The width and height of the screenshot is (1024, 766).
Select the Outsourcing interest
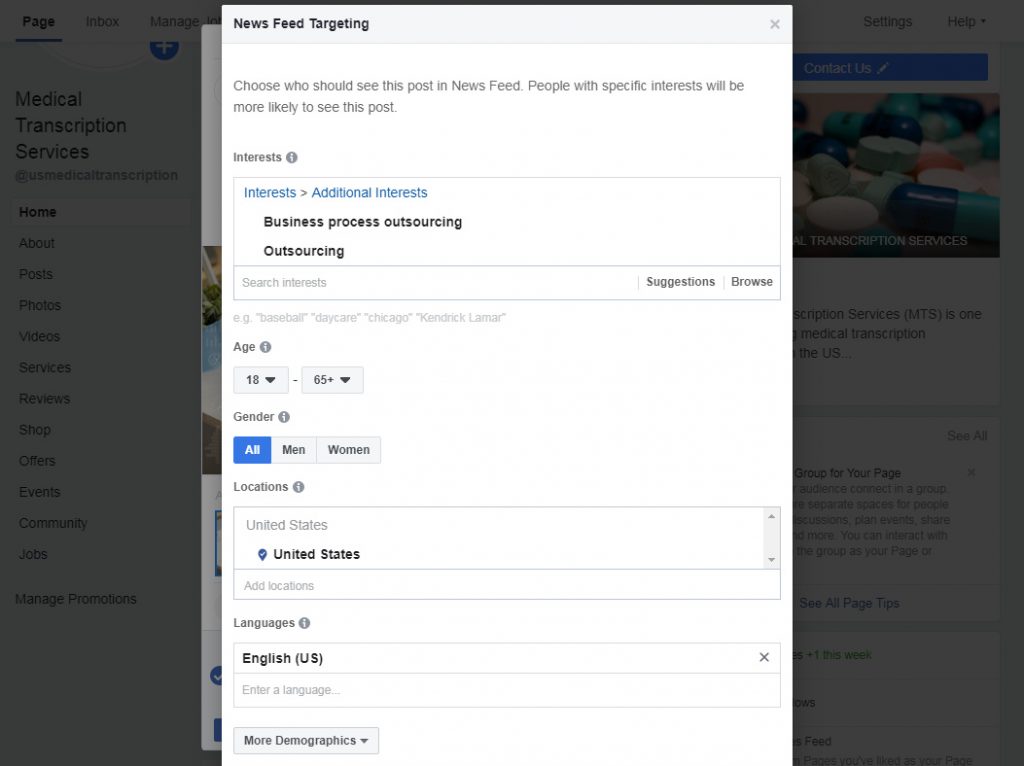pyautogui.click(x=304, y=251)
